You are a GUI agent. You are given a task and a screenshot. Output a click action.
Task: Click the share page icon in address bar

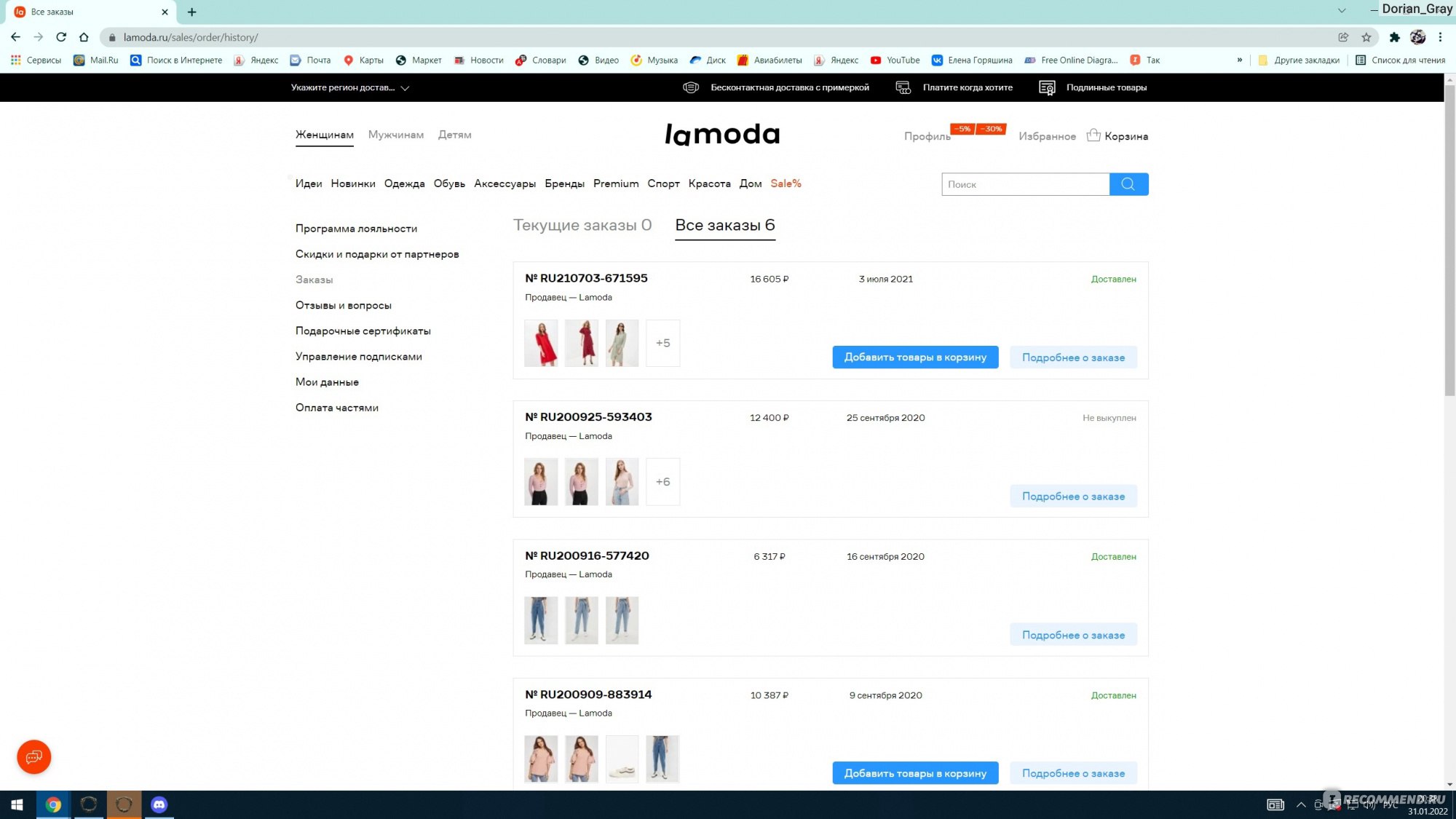pyautogui.click(x=1343, y=37)
